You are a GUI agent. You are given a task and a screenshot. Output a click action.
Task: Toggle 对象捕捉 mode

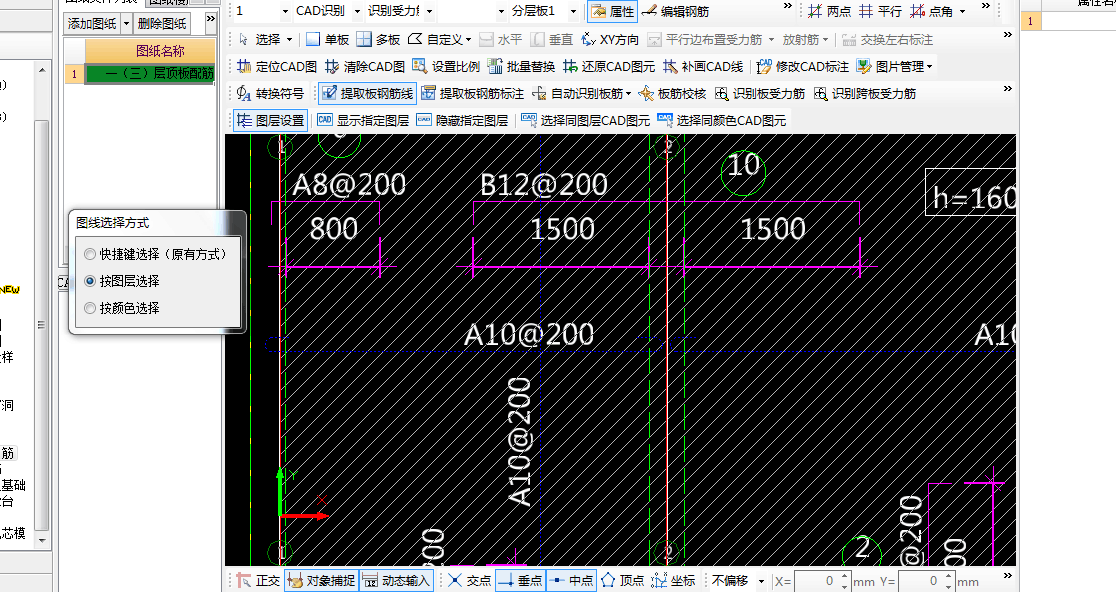click(x=322, y=581)
